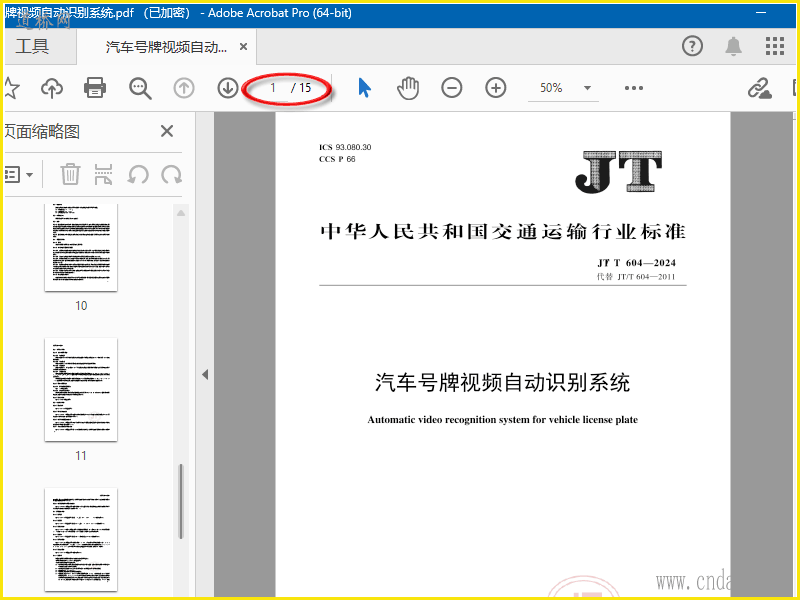800x600 pixels.
Task: Activate the hand pan tool
Action: pos(408,88)
